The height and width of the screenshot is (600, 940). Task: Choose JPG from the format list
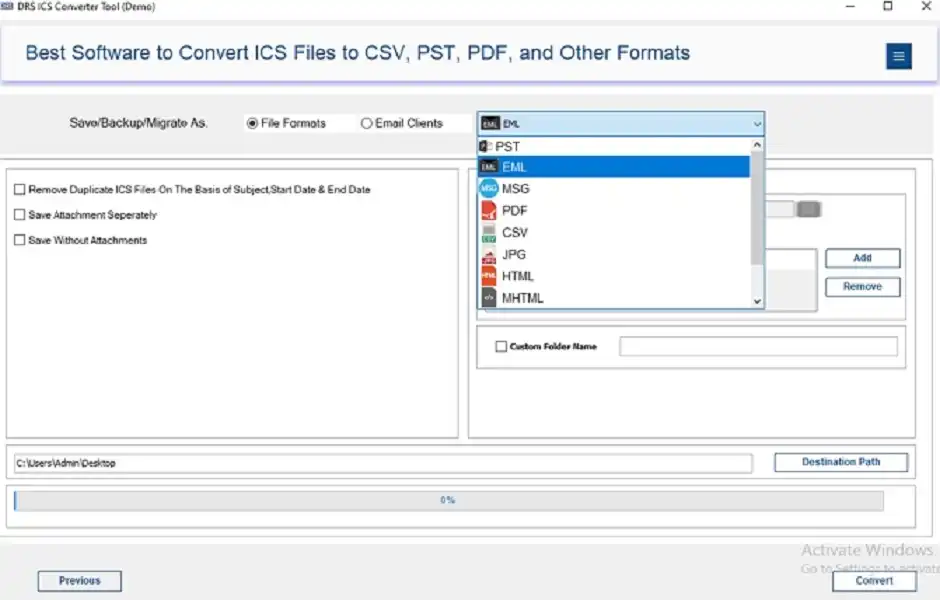614,255
